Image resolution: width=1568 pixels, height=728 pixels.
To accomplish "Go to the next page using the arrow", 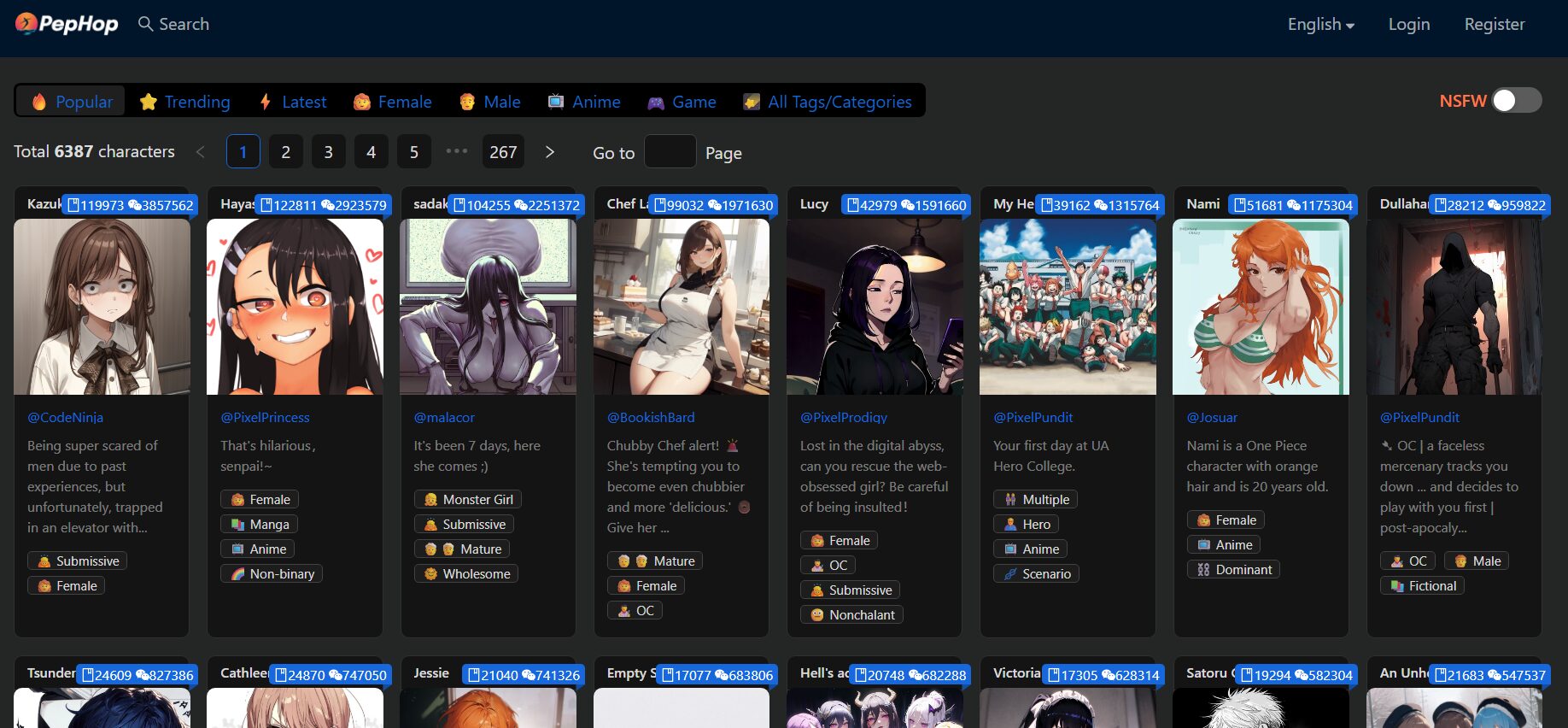I will (x=550, y=152).
